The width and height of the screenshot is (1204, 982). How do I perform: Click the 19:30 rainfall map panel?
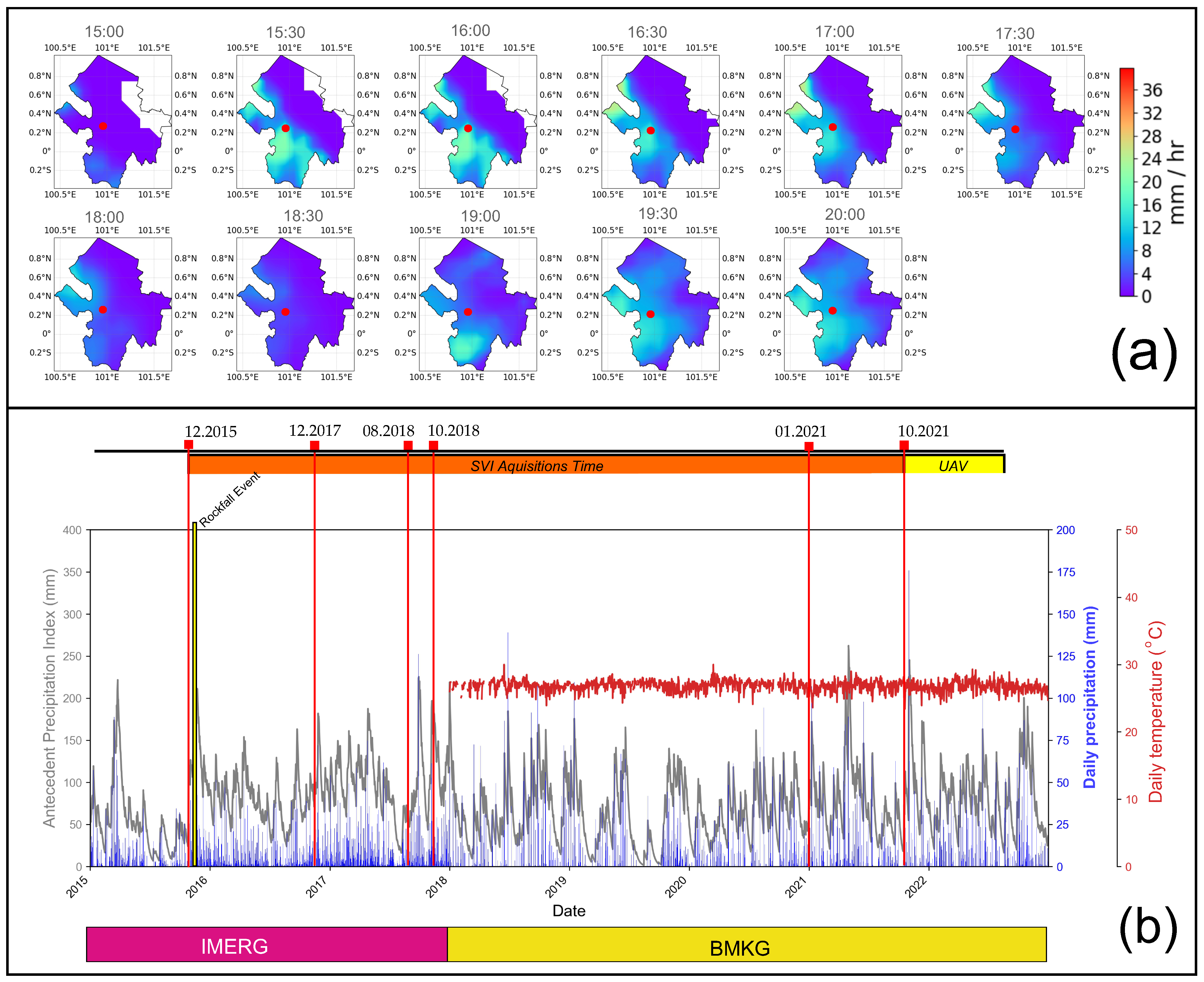point(660,304)
